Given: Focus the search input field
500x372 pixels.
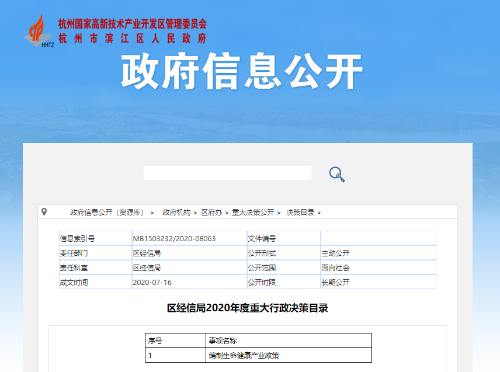Looking at the screenshot, I should (227, 173).
